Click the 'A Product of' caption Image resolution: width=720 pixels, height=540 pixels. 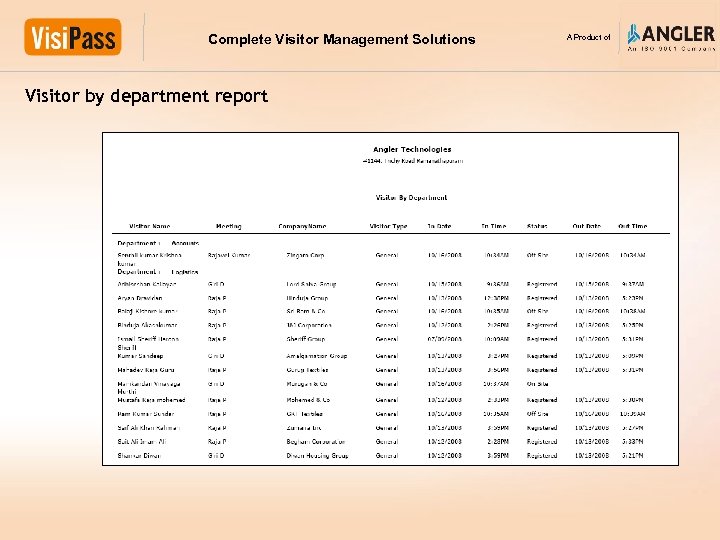click(588, 37)
